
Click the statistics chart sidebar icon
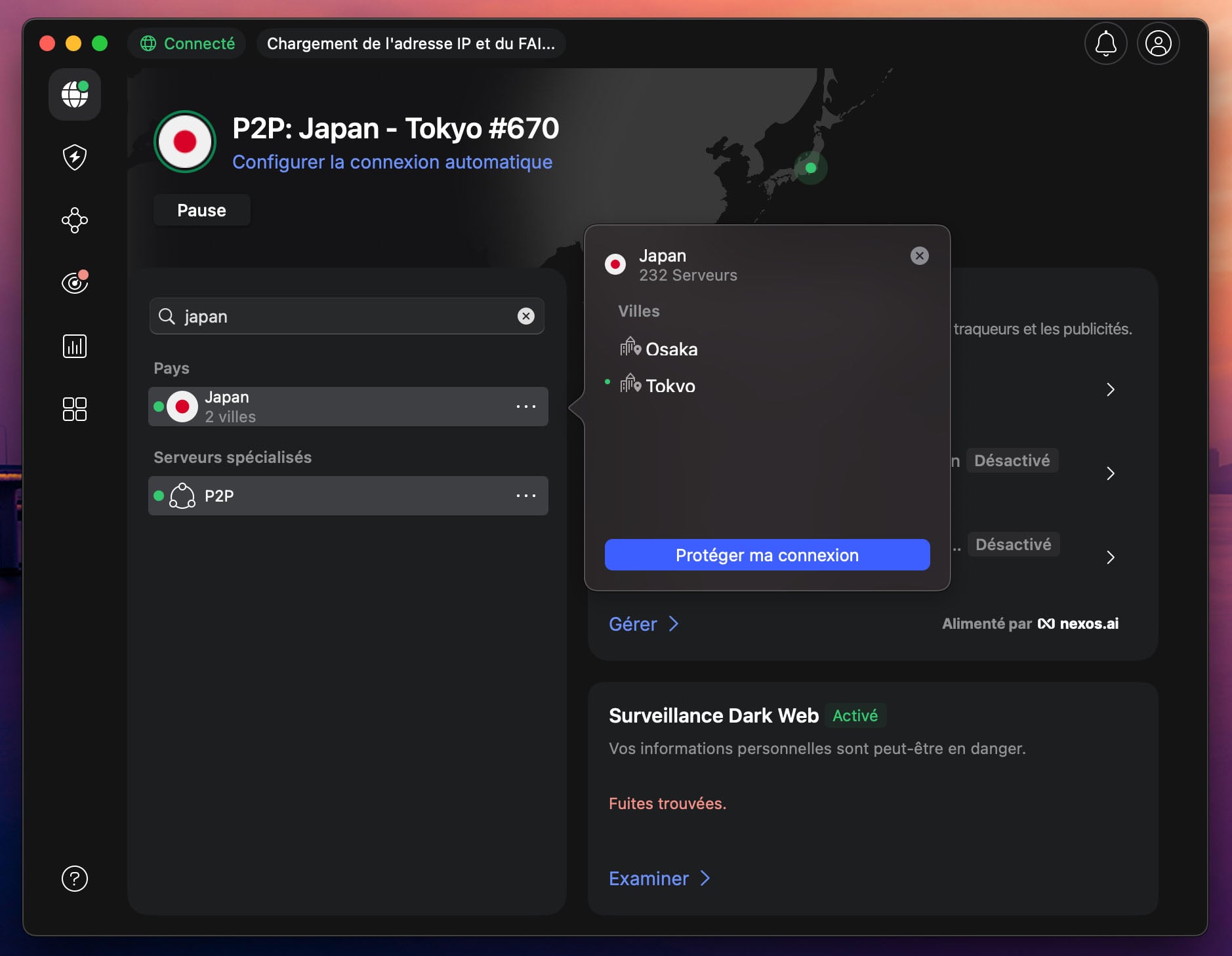click(x=74, y=346)
